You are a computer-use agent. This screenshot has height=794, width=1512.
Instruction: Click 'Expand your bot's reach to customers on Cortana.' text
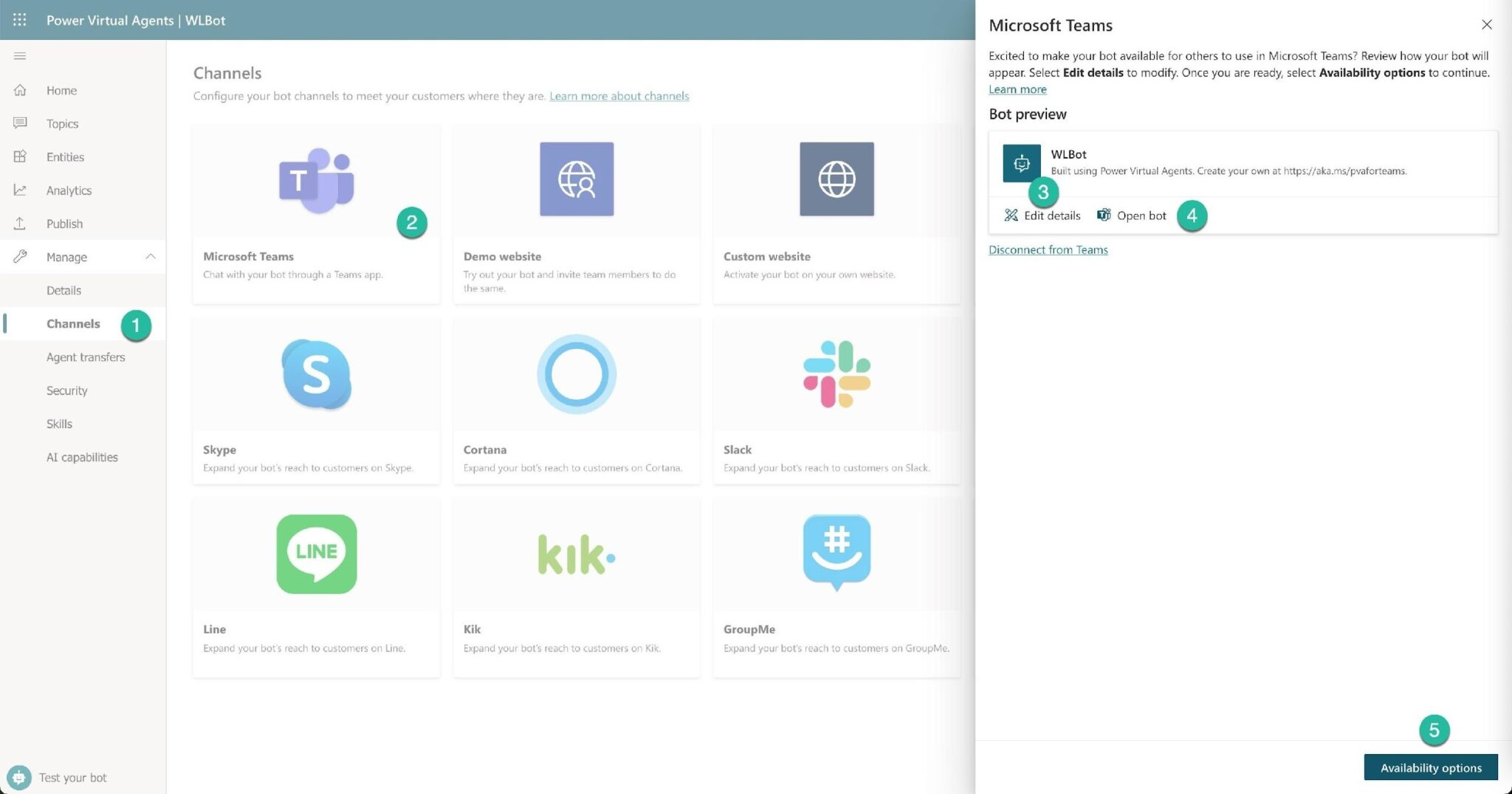pyautogui.click(x=572, y=468)
